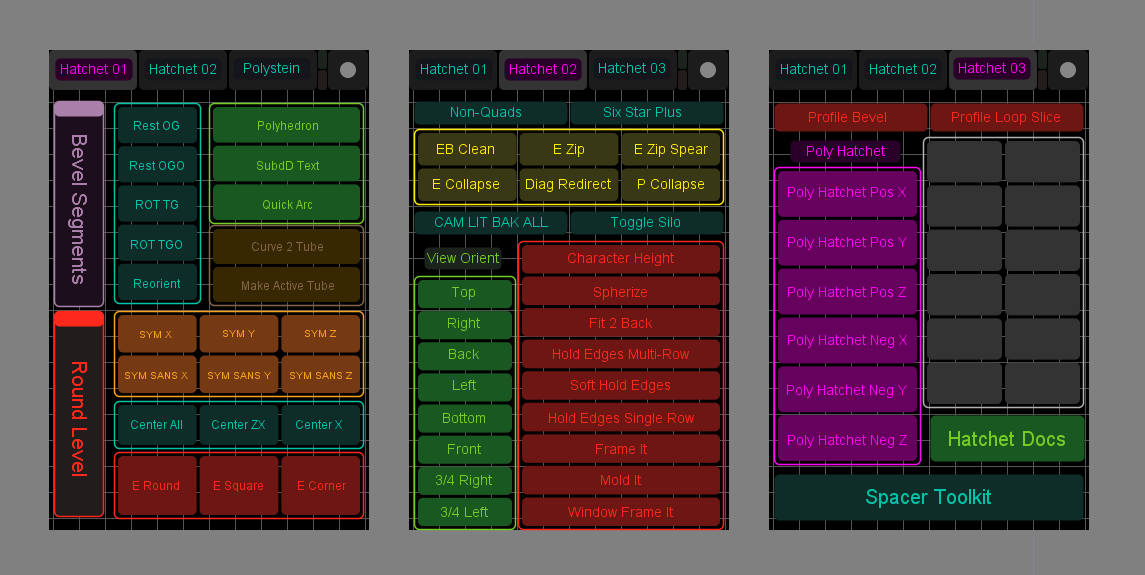Create a Polyhedron
Screen dimensions: 1145x575
pyautogui.click(x=287, y=126)
